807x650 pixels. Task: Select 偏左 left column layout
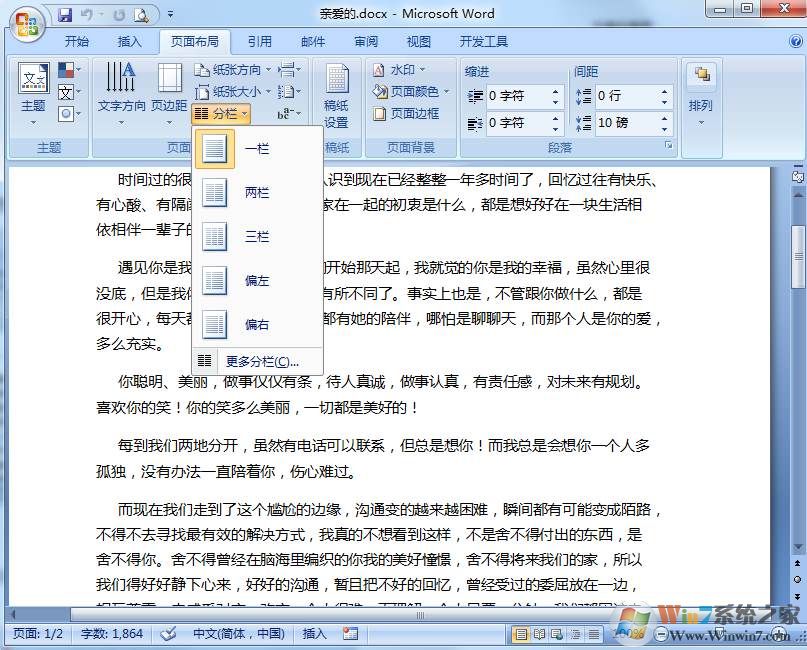pyautogui.click(x=257, y=280)
